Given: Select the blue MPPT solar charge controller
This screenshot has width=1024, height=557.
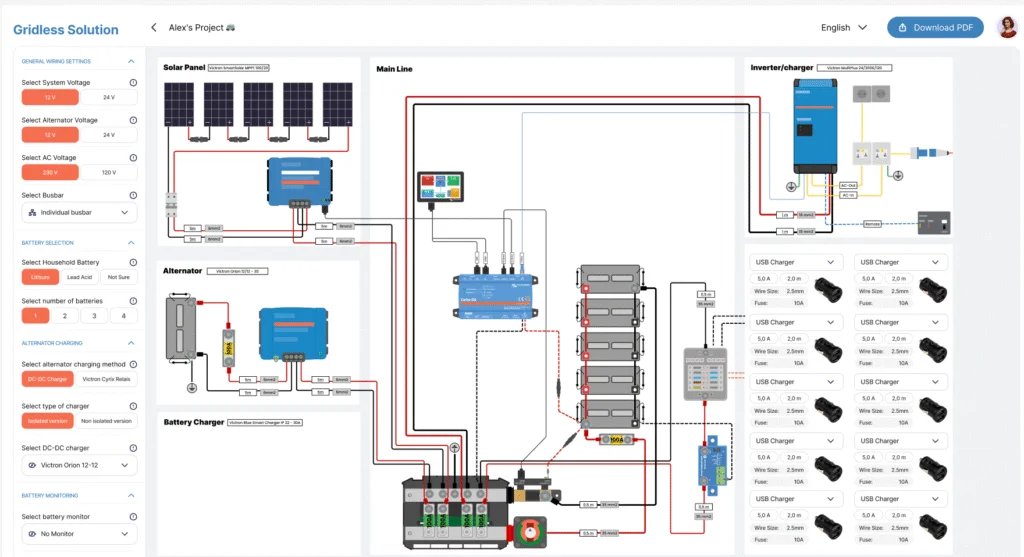Looking at the screenshot, I should [300, 183].
